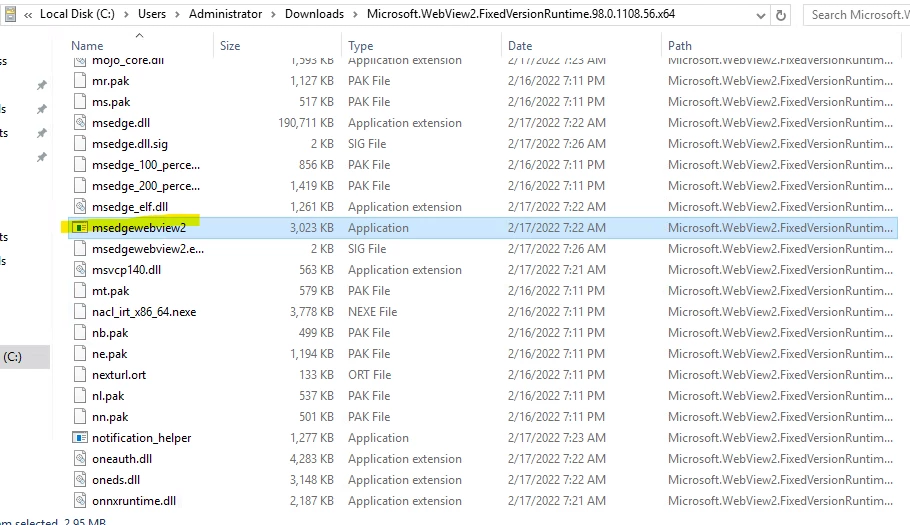Screen dimensions: 910x525
Task: Click the 3,023 KB size of msedgewebview2
Action: click(x=312, y=227)
